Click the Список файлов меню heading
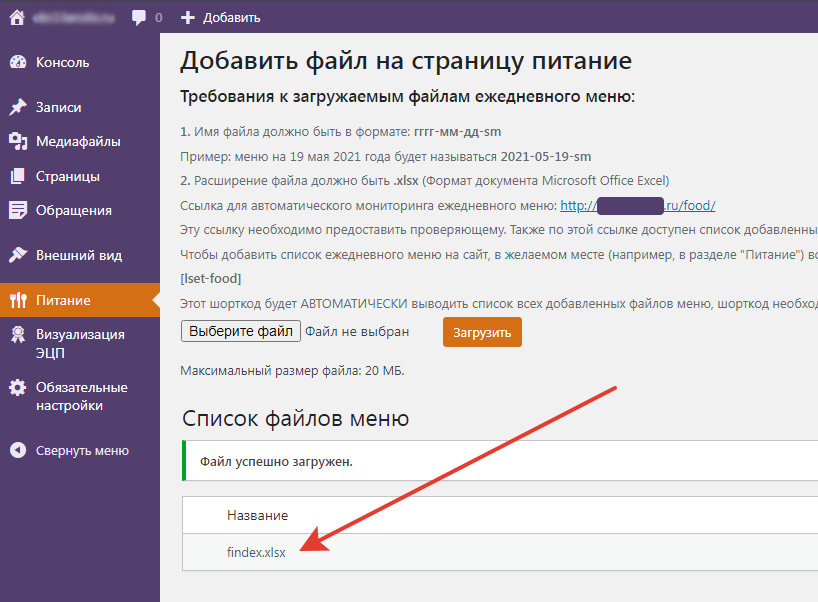Image resolution: width=818 pixels, height=602 pixels. [295, 418]
